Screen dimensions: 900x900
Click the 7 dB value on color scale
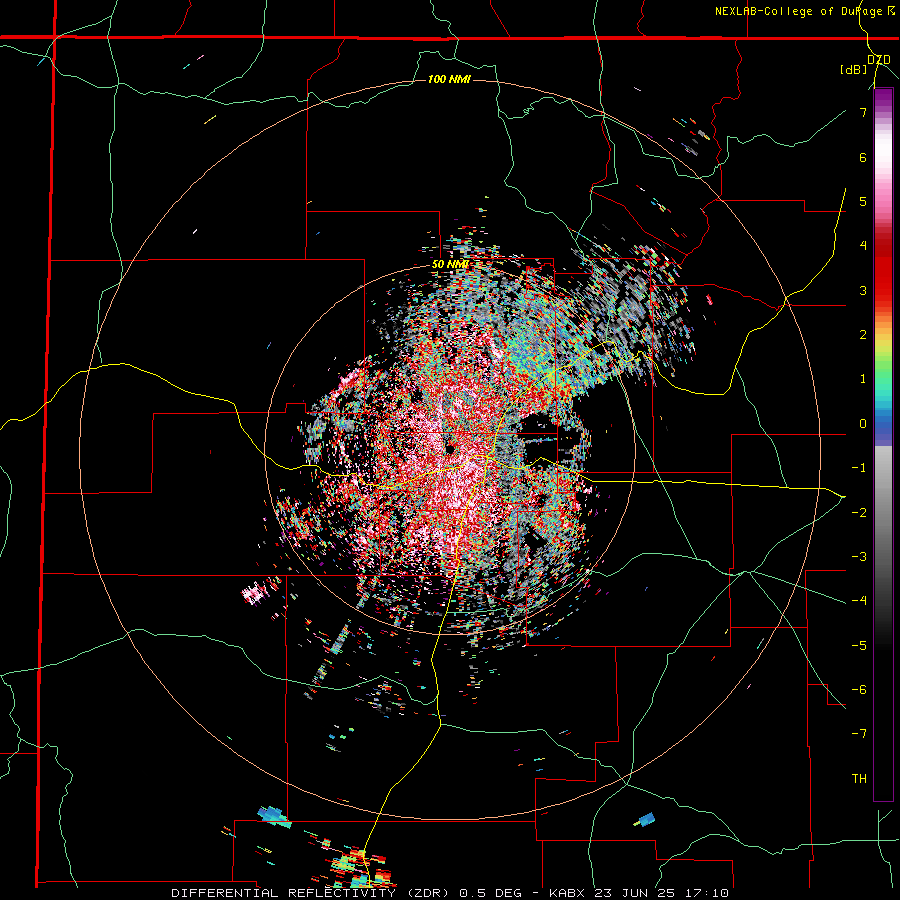tap(863, 112)
